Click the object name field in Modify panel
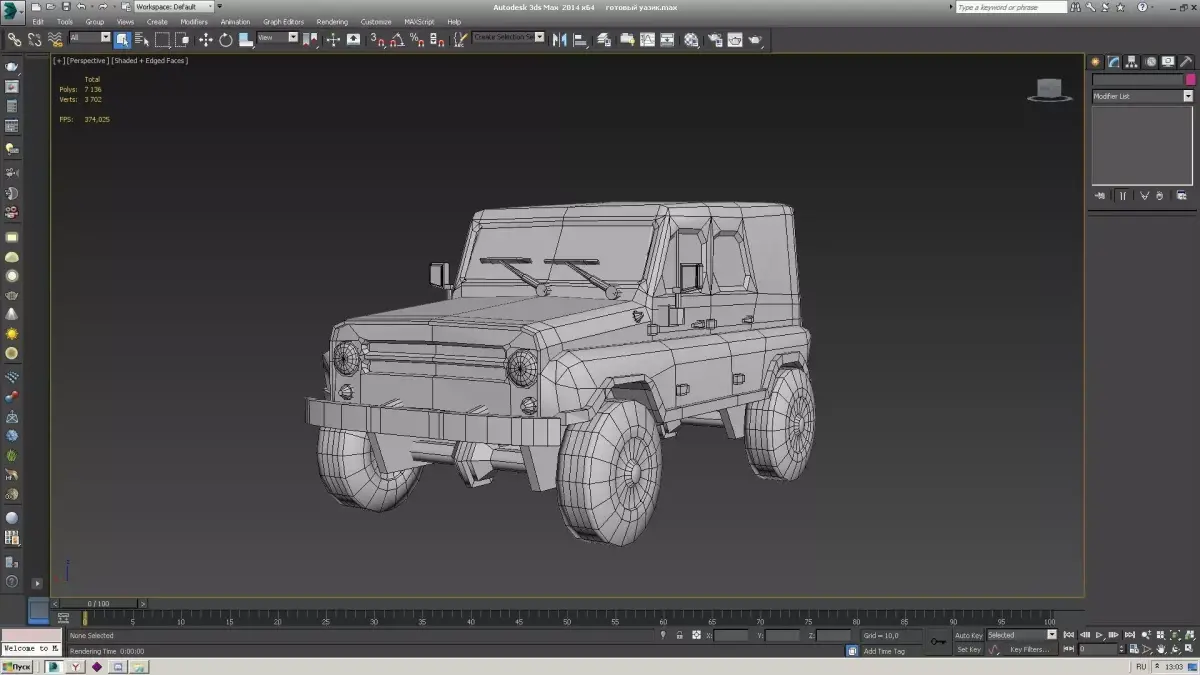Screen dimensions: 1200x675 click(1137, 80)
